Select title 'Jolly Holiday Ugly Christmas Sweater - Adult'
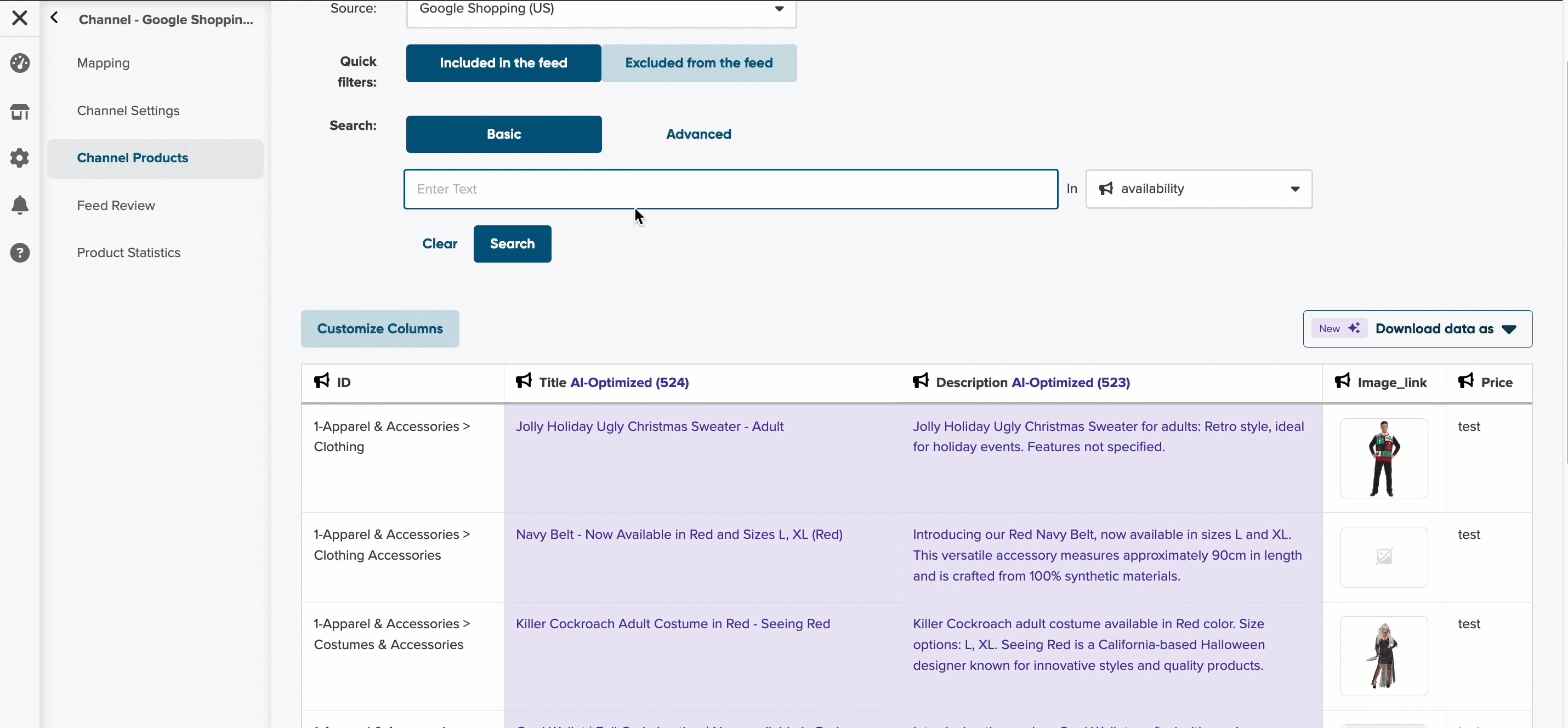The width and height of the screenshot is (1568, 728). (x=650, y=426)
